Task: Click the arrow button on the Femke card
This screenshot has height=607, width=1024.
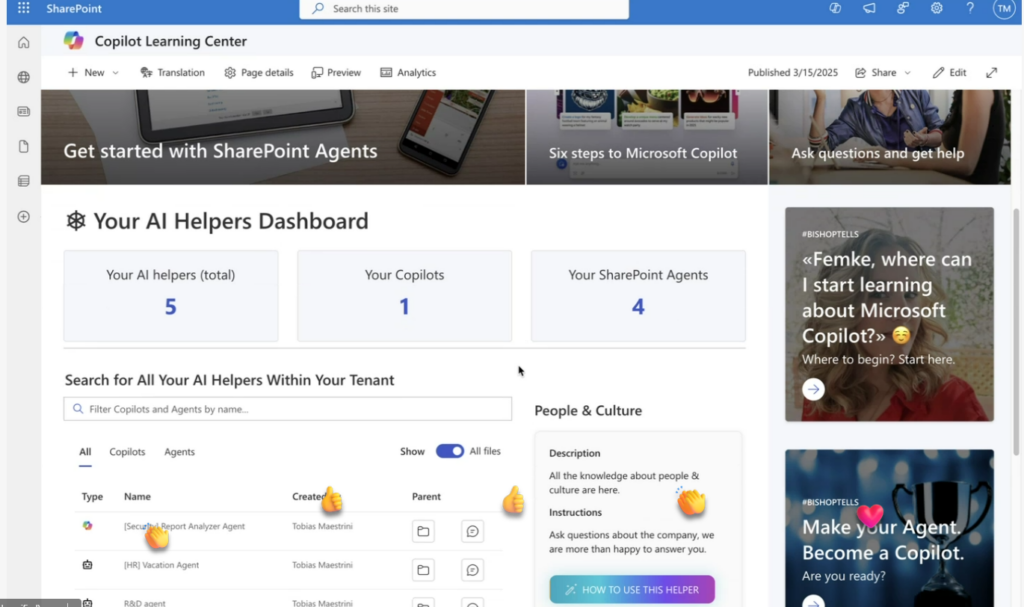Action: pyautogui.click(x=813, y=389)
